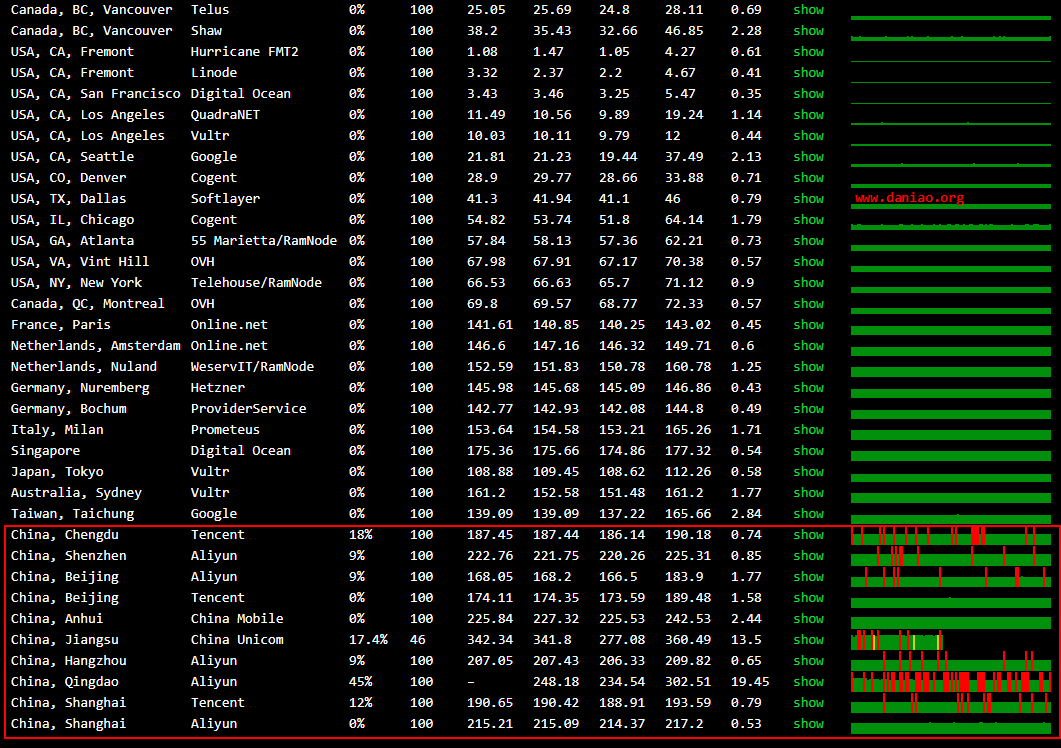Click the 'WeservIT/RamNode' provider cell
The width and height of the screenshot is (1061, 748).
(252, 367)
